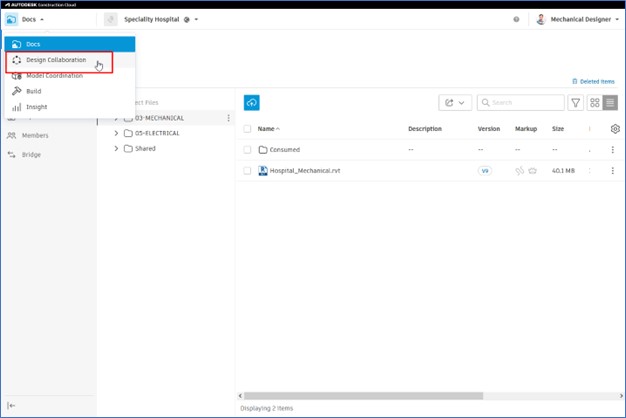Click the Bridge arrows icon
The image size is (626, 418).
click(12, 155)
